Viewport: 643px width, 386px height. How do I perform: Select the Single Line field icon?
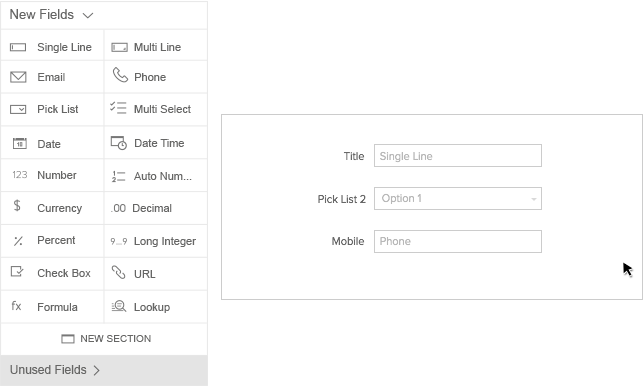18,48
